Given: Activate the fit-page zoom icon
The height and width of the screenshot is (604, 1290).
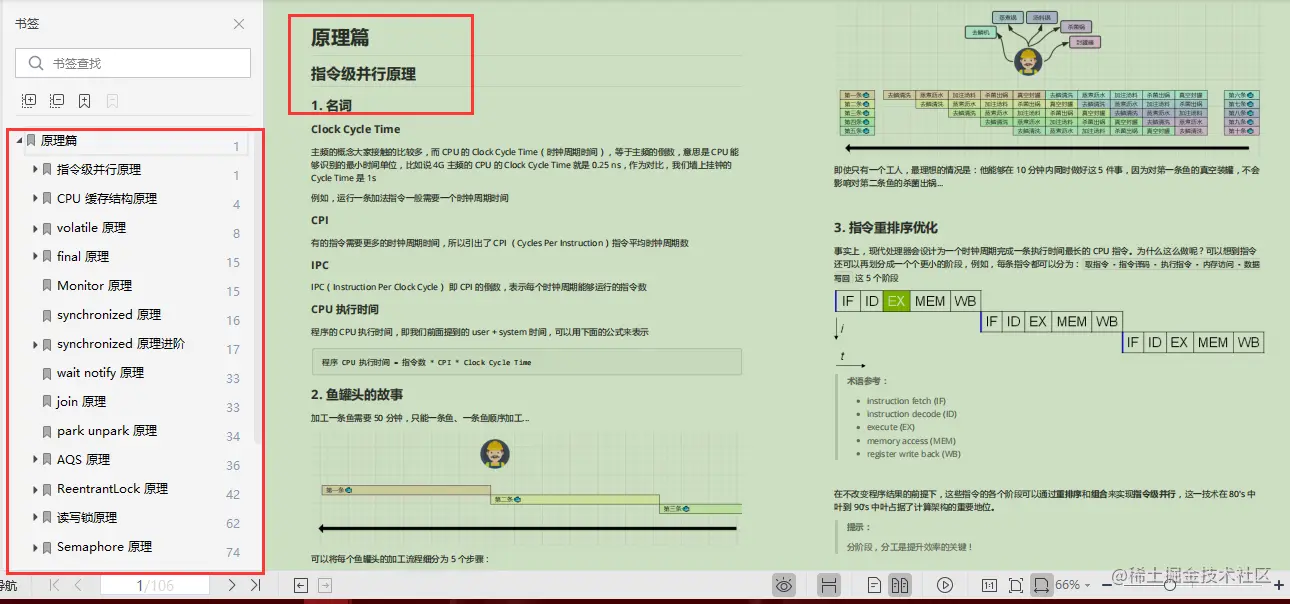Looking at the screenshot, I should point(1014,584).
